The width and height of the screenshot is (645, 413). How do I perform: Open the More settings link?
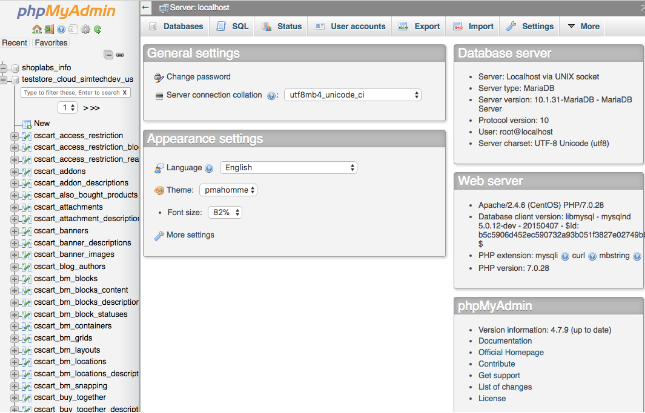[190, 235]
